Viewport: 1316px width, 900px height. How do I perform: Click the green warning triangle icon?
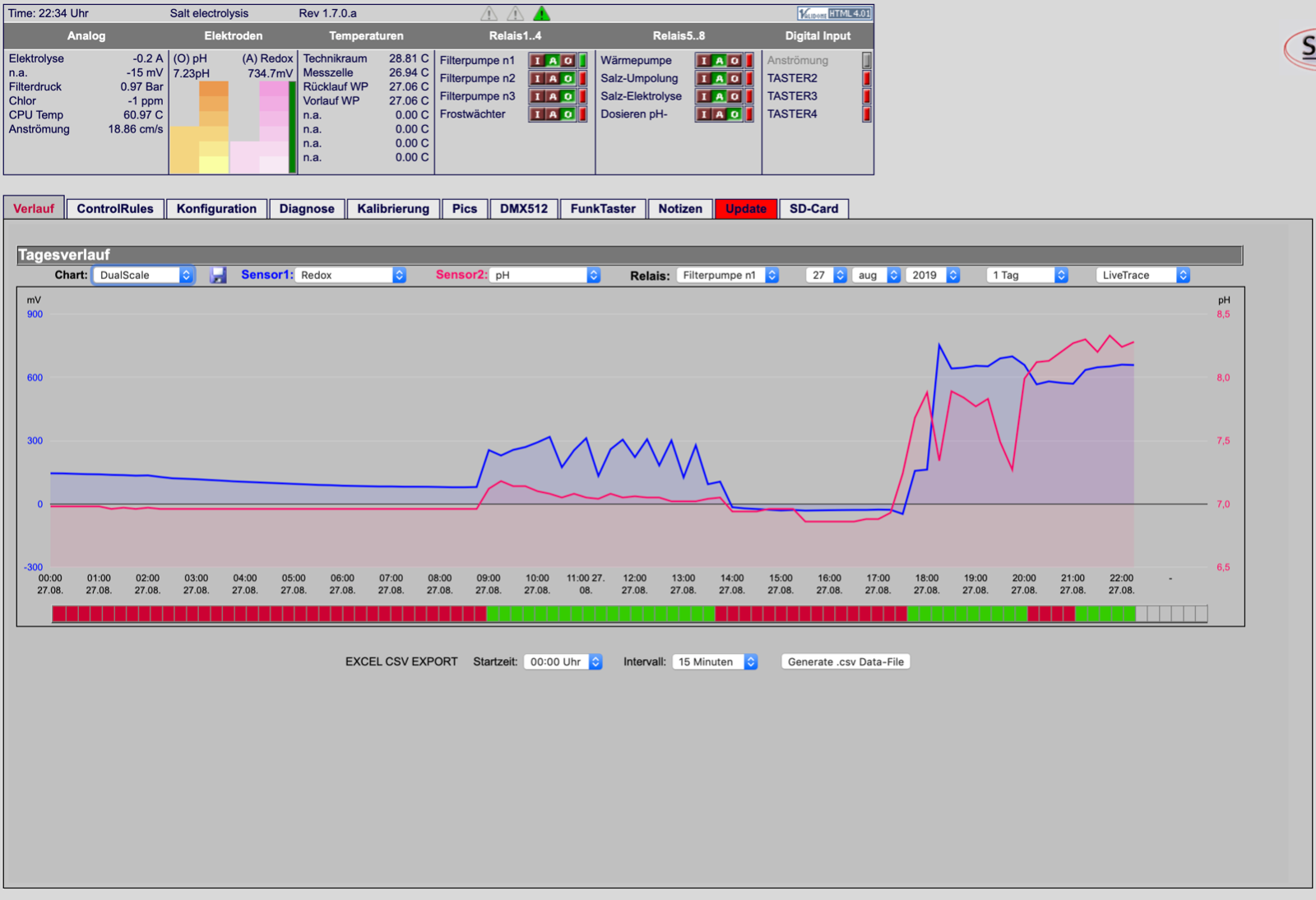541,13
